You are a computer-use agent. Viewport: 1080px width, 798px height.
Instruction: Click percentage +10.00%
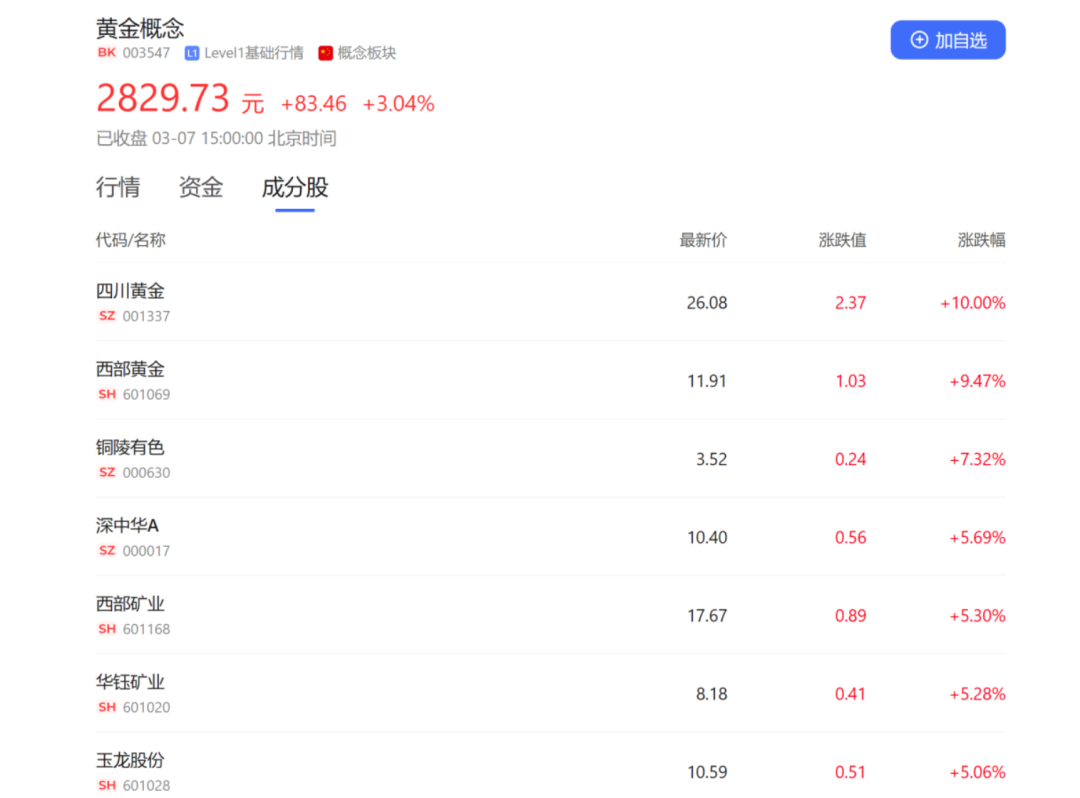tap(973, 303)
